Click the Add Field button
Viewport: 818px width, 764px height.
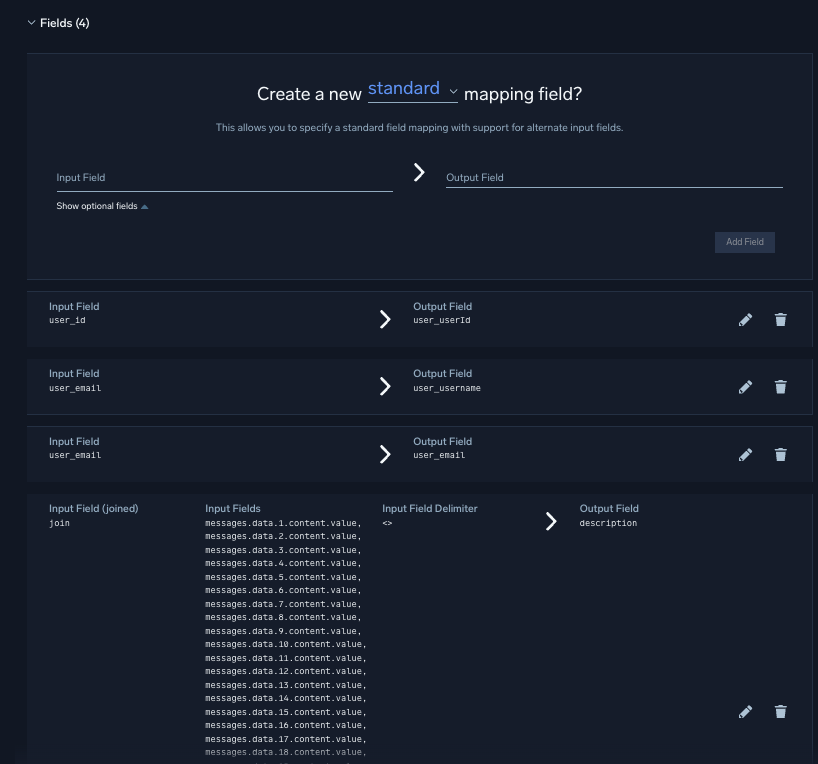pos(744,242)
